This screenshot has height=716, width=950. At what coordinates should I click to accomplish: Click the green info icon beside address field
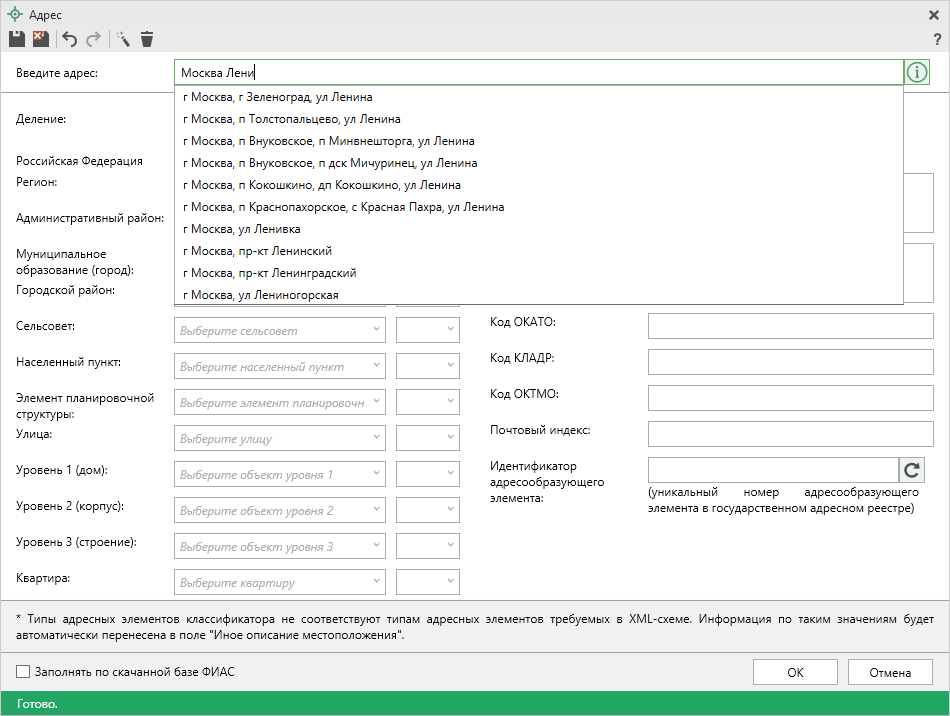click(x=917, y=73)
